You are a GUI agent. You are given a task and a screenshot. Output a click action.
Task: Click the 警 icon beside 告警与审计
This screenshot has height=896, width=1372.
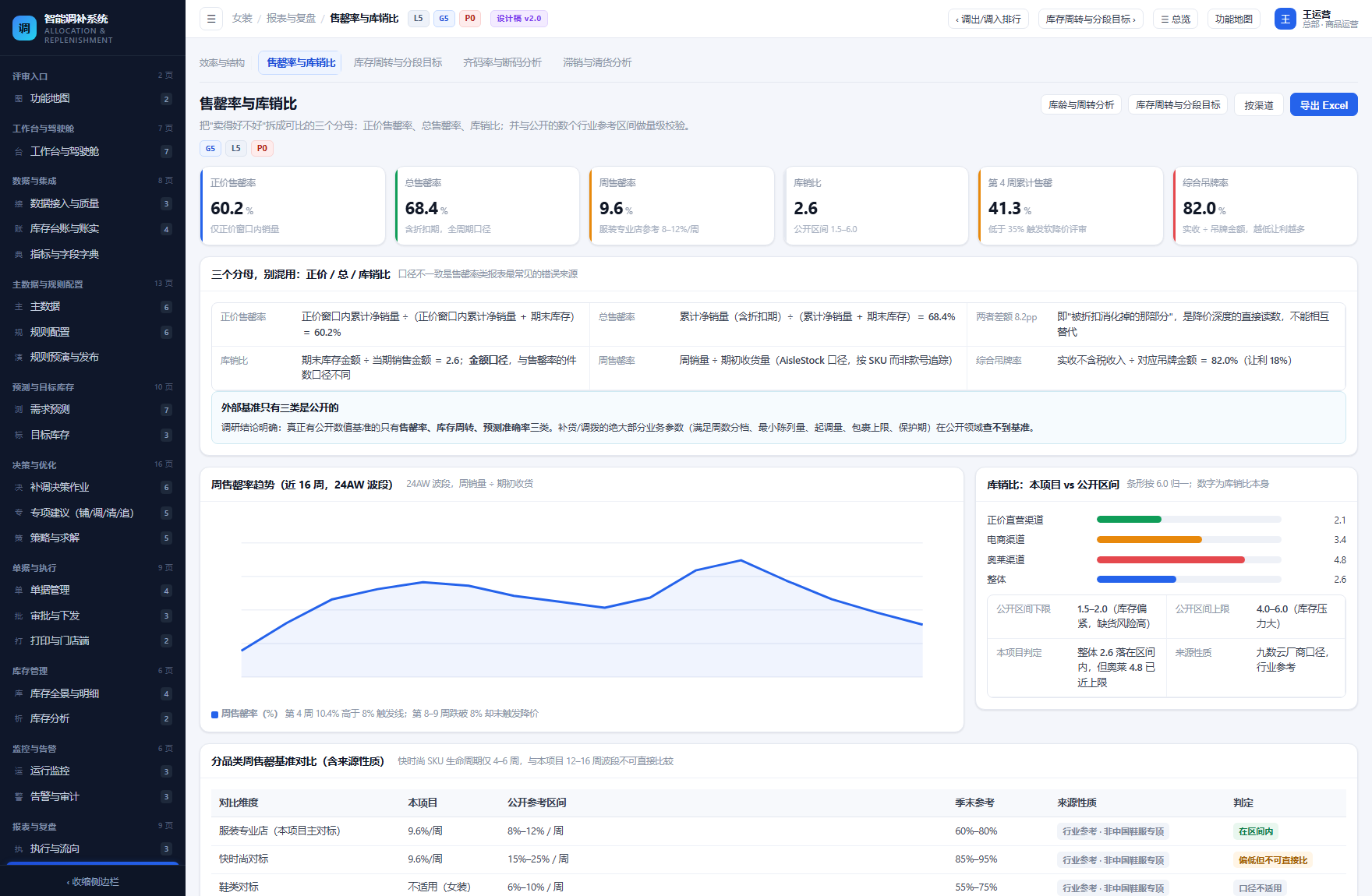tap(19, 797)
